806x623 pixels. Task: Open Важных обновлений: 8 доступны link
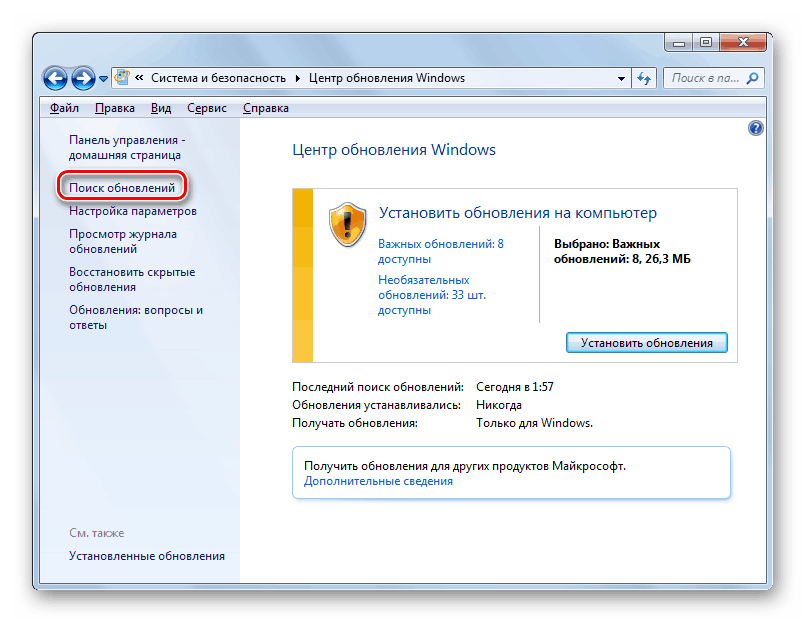click(441, 251)
